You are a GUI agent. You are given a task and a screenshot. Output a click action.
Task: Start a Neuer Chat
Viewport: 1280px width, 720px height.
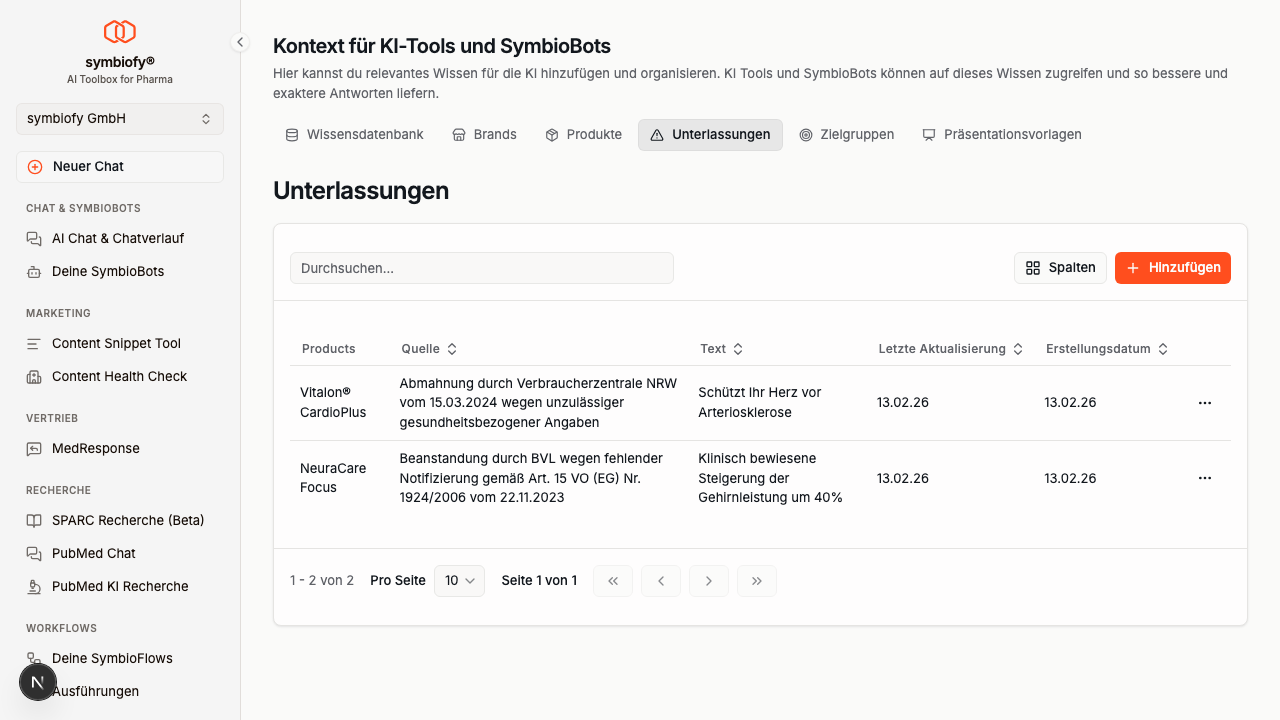pyautogui.click(x=119, y=166)
